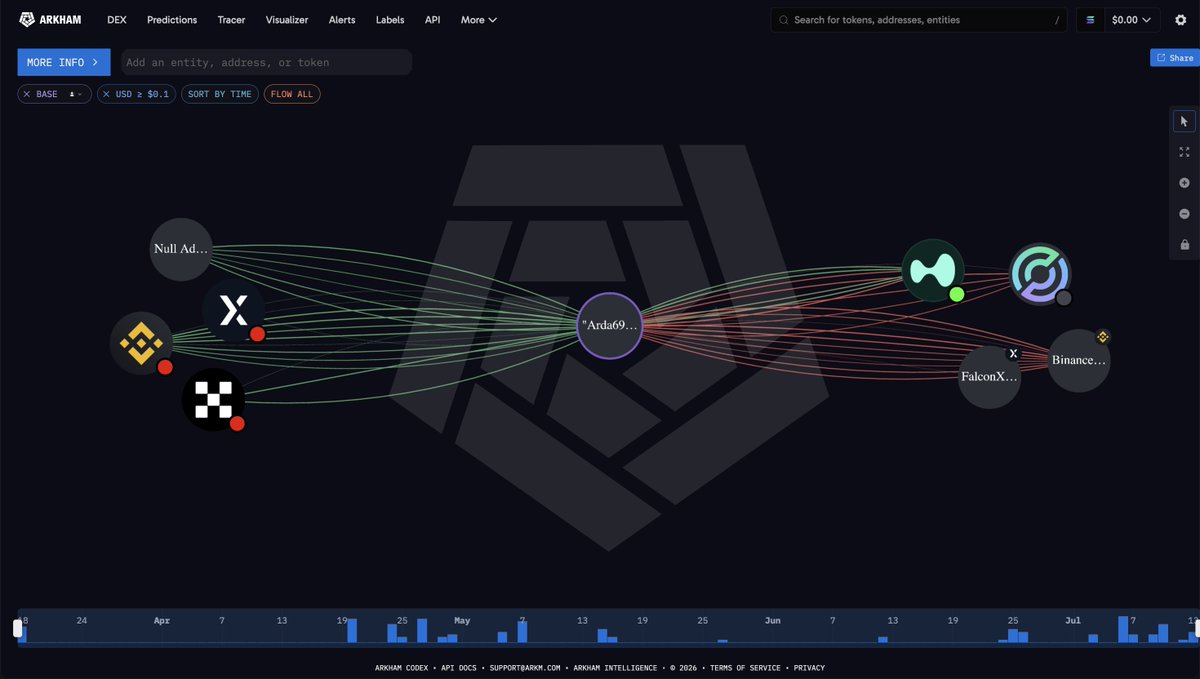Expand the More menu in navigation

[479, 20]
